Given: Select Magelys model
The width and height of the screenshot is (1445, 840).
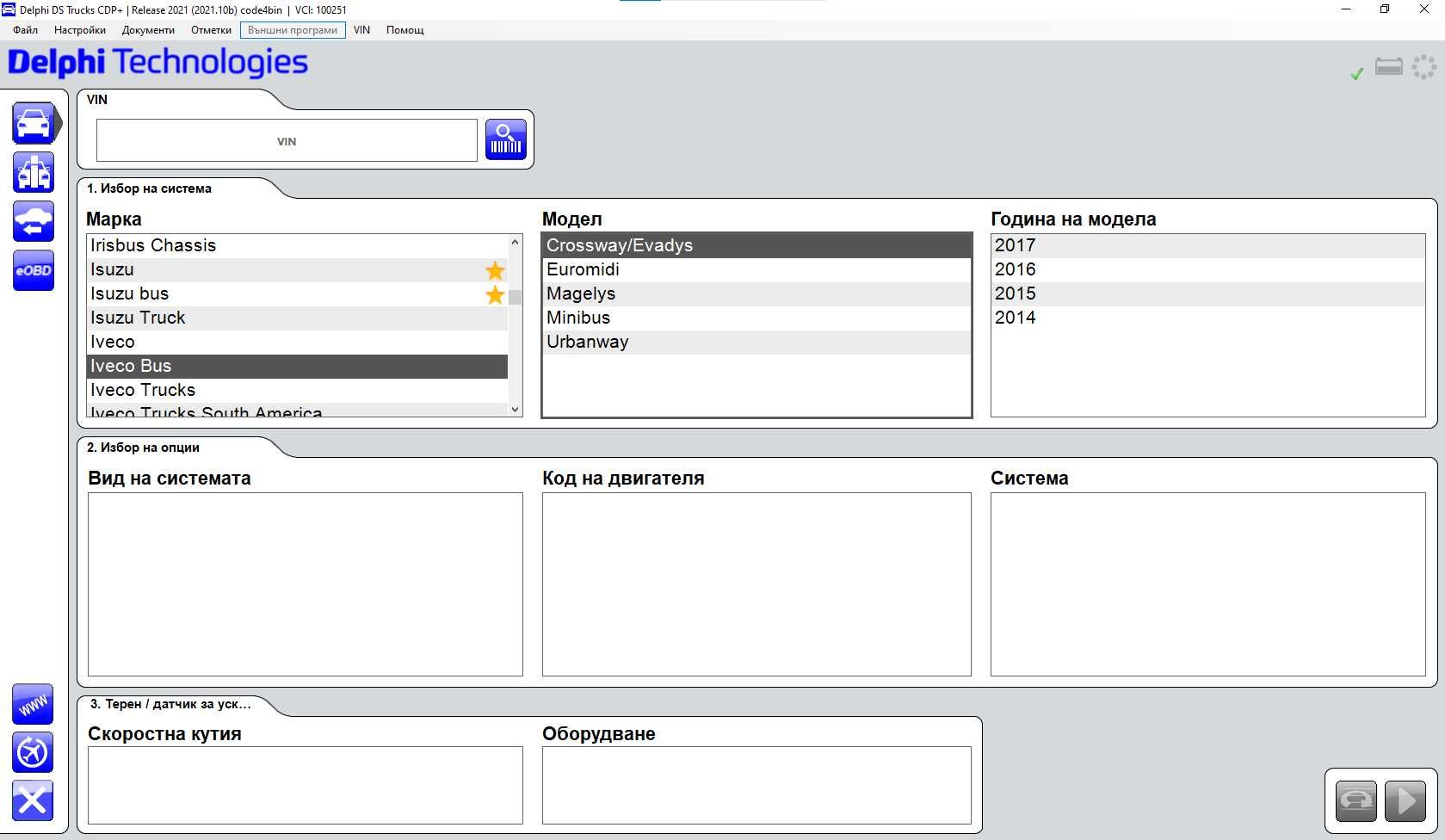Looking at the screenshot, I should point(756,293).
